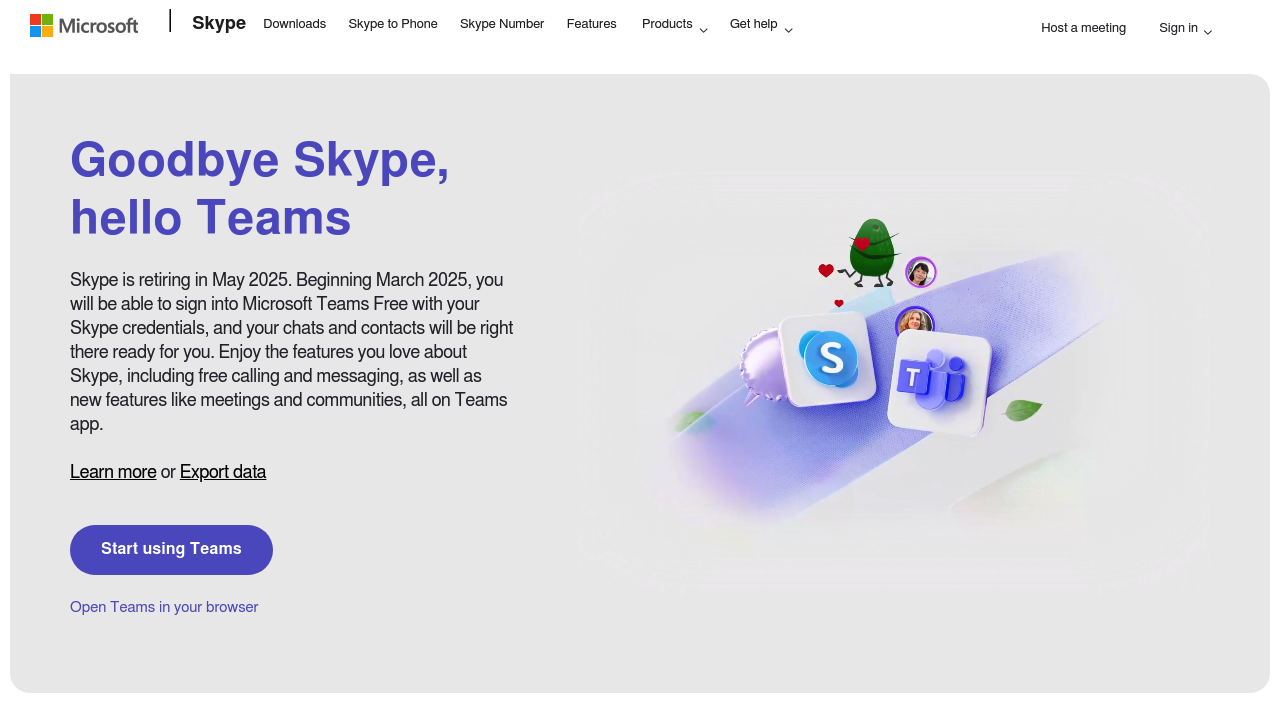Click the Microsoft logo
The height and width of the screenshot is (720, 1280).
click(84, 25)
